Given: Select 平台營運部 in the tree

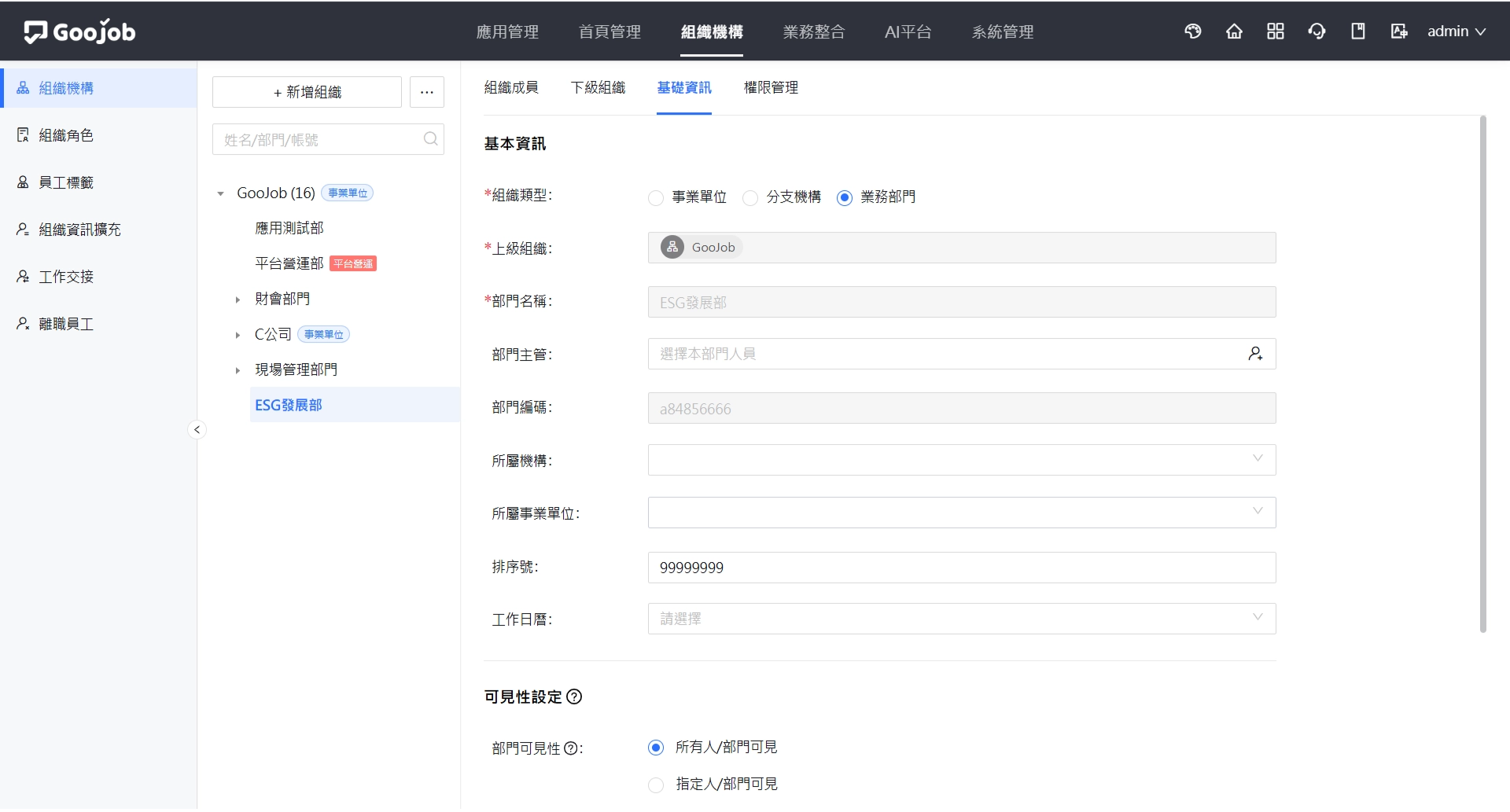Looking at the screenshot, I should pos(289,263).
